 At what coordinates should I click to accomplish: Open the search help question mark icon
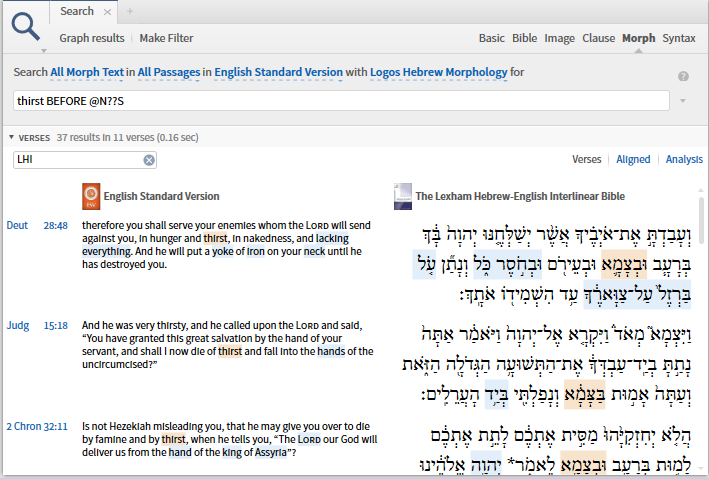coord(683,77)
